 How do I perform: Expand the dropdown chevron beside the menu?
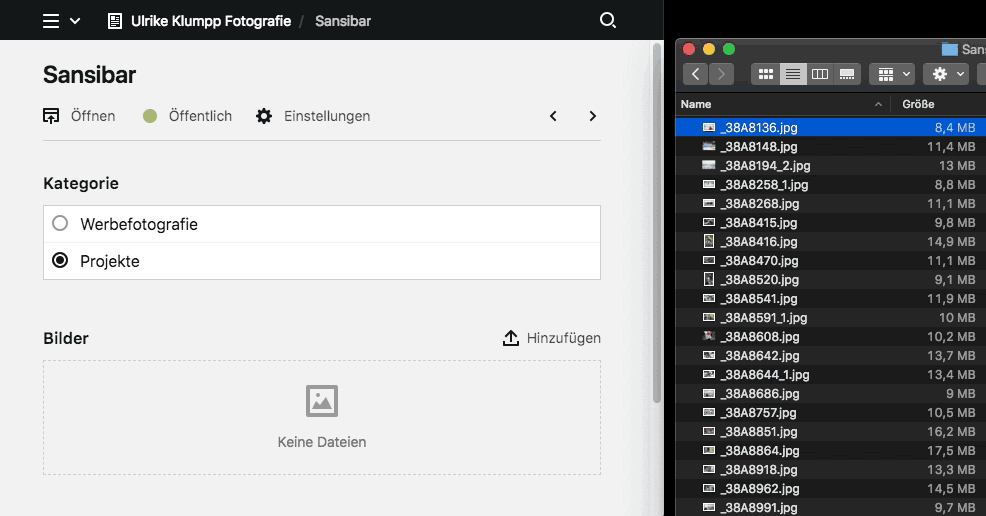point(75,21)
